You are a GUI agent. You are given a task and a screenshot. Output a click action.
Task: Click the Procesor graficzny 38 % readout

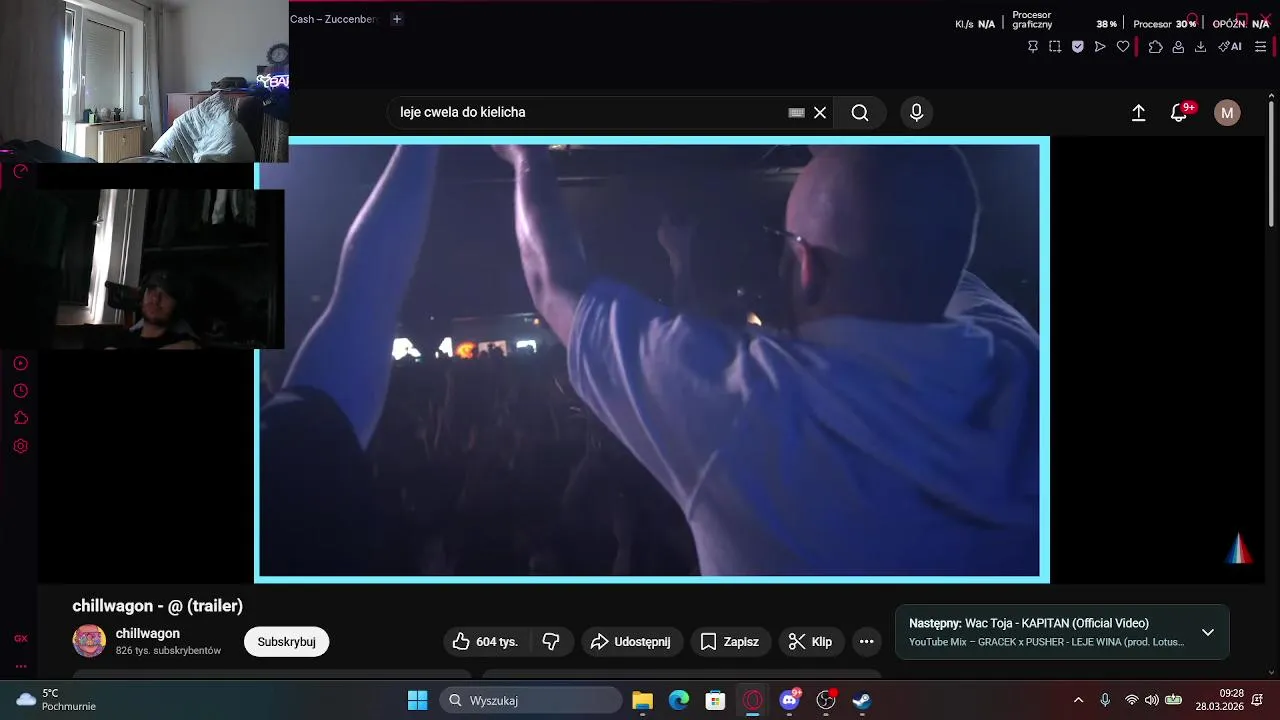pyautogui.click(x=1064, y=20)
